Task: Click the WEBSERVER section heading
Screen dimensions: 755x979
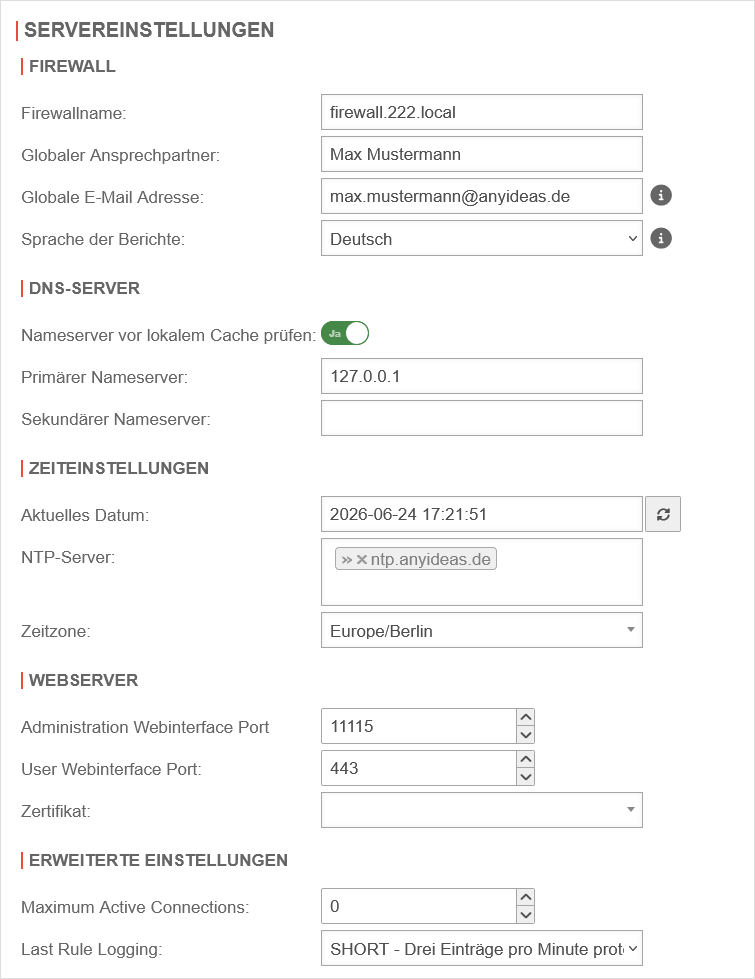Action: click(x=83, y=680)
